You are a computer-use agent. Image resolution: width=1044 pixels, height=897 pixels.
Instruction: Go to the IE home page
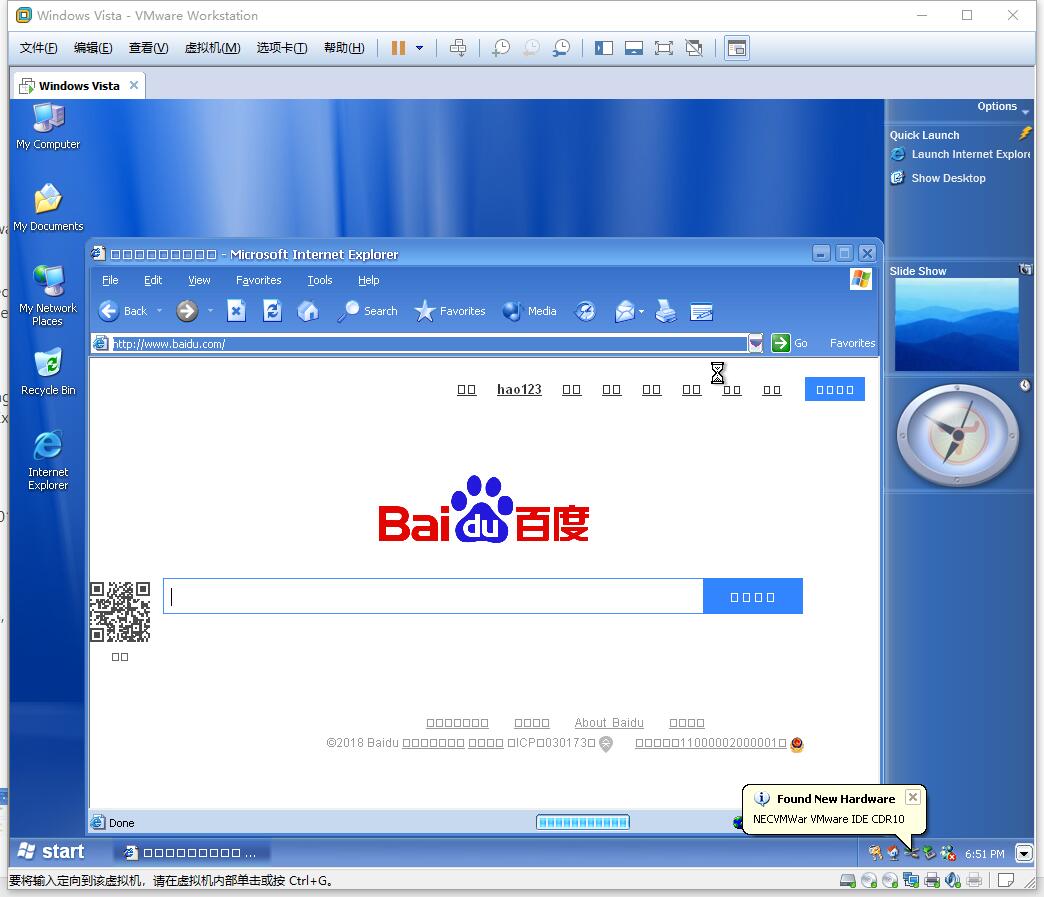pyautogui.click(x=308, y=311)
